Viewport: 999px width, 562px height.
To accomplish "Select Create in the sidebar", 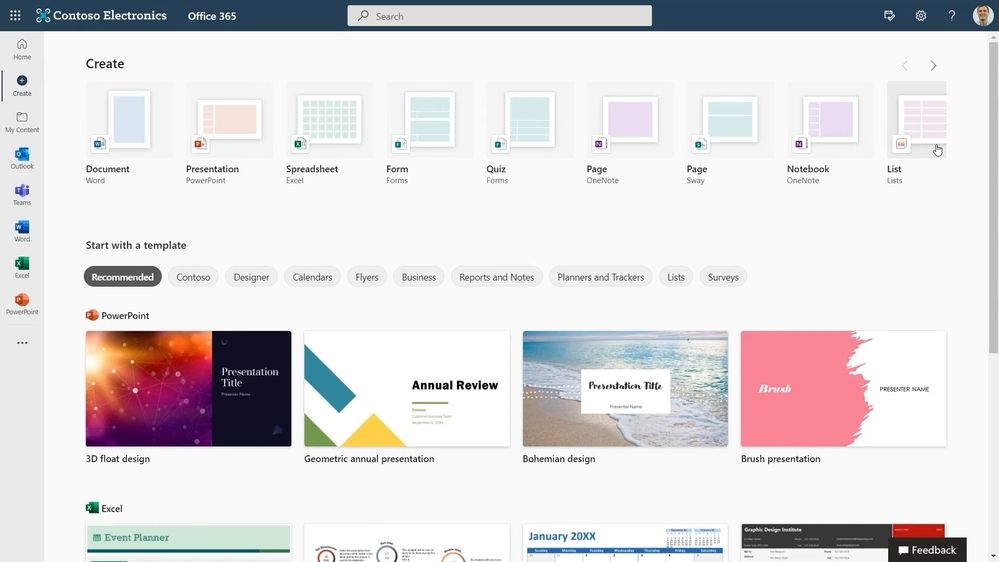I will click(x=22, y=85).
